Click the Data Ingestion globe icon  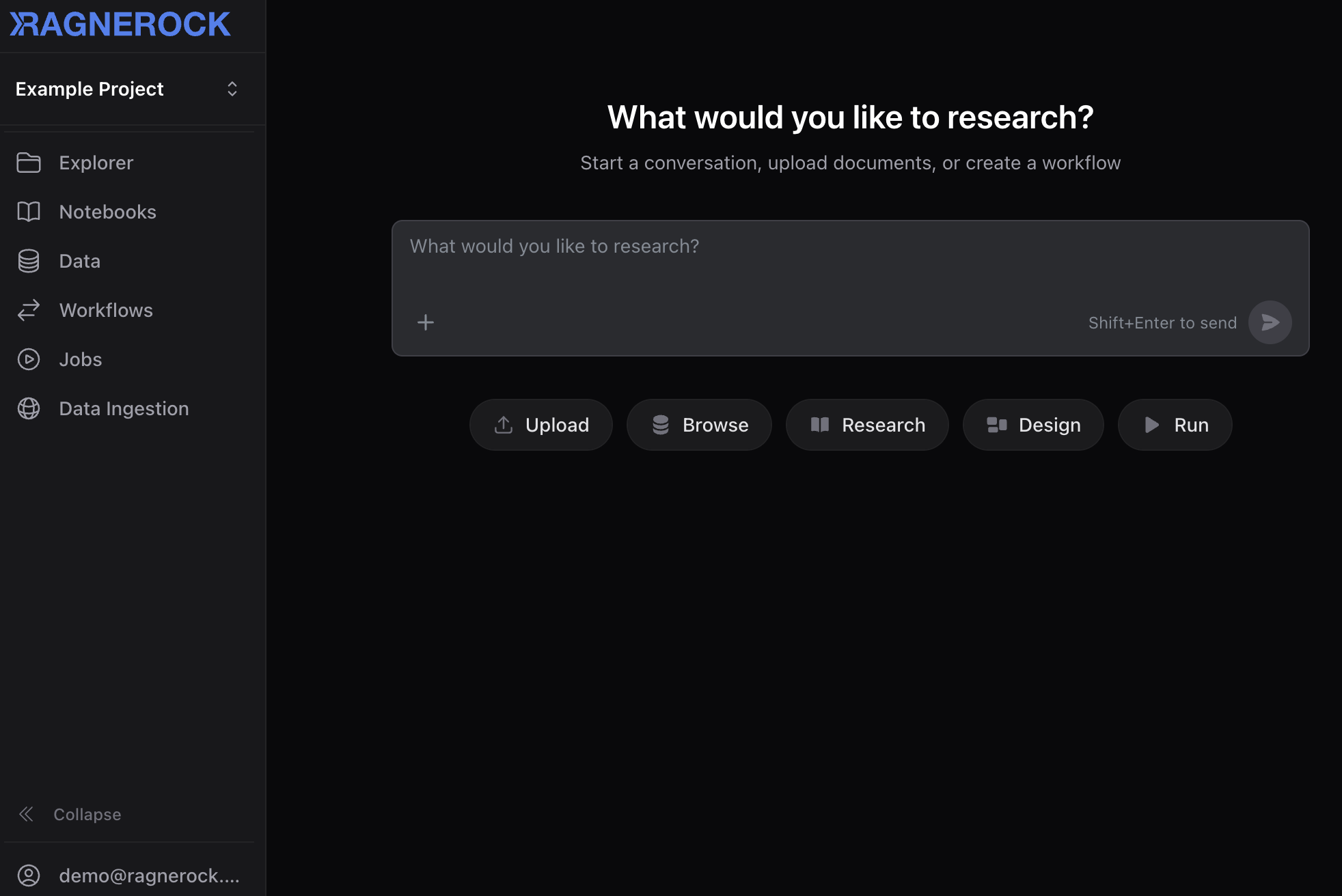coord(29,408)
